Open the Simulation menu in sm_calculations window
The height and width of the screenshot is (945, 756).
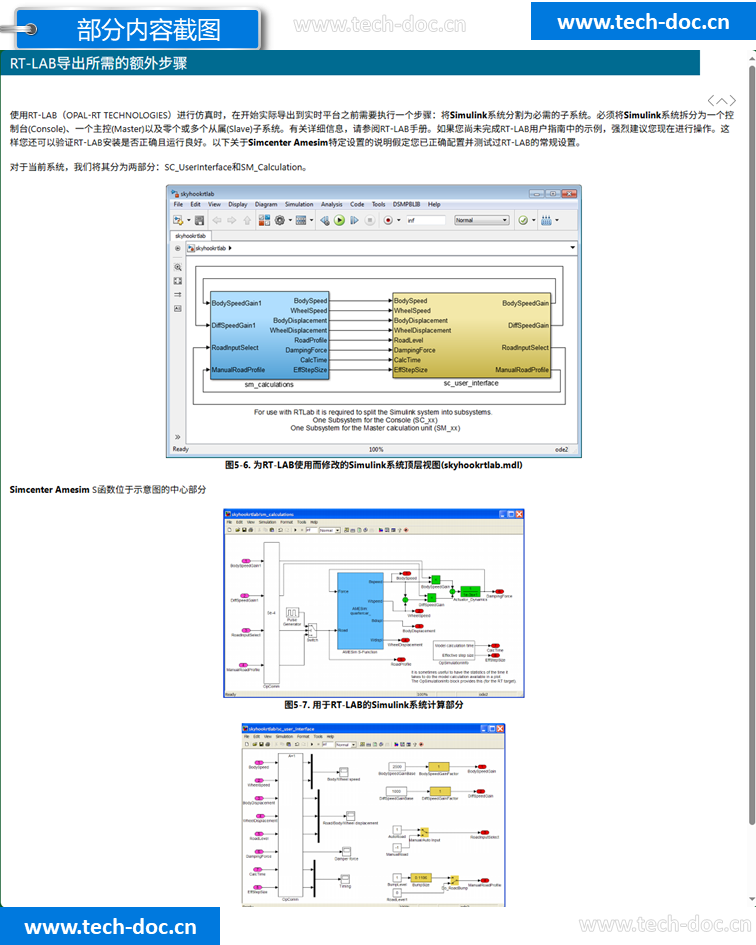click(267, 522)
